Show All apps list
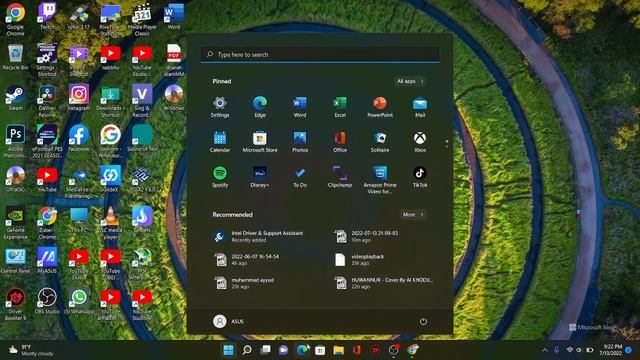This screenshot has height=360, width=640. tap(410, 81)
